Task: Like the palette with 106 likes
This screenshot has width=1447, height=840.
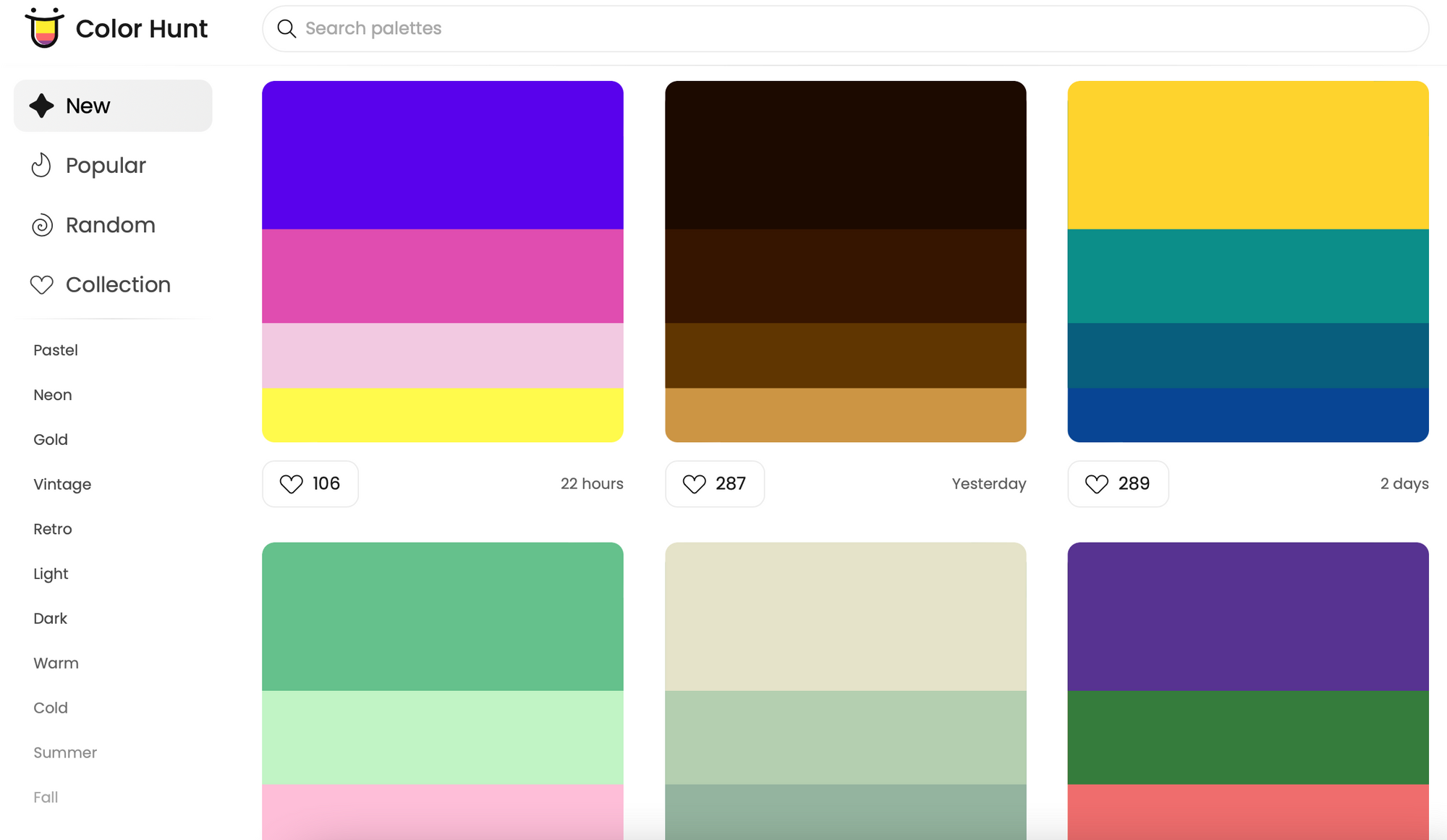Action: (310, 483)
